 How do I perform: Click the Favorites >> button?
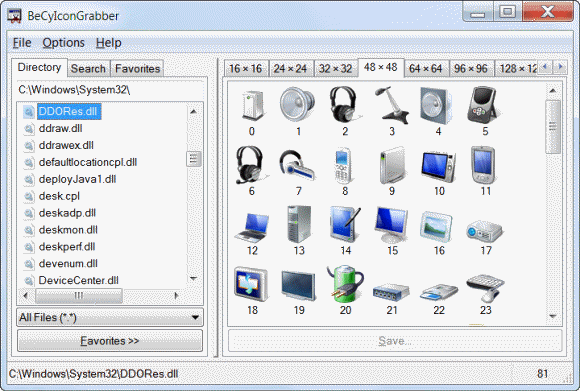[x=109, y=341]
